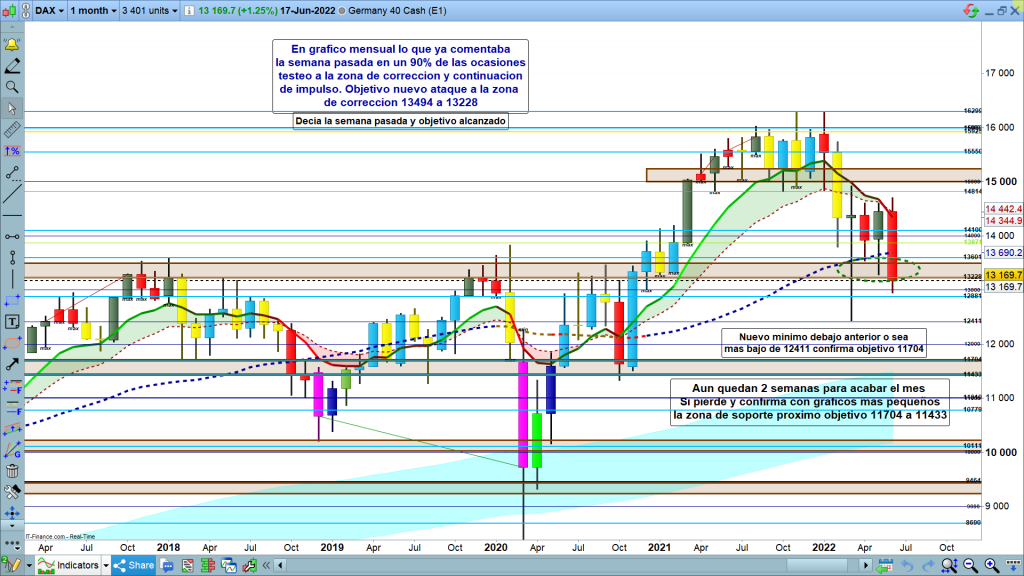Screen dimensions: 1024x576
Task: Select the pencil drawing tool
Action: [13, 66]
